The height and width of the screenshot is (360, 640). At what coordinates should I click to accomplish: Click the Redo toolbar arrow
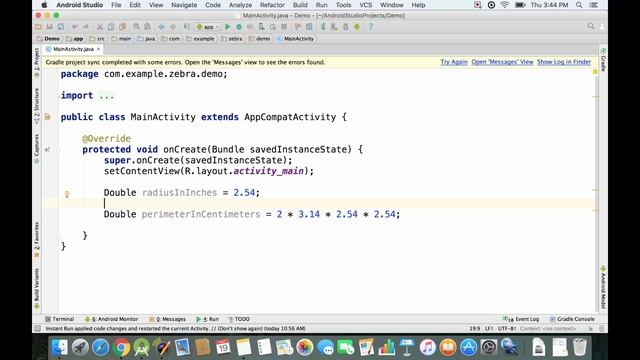click(86, 27)
